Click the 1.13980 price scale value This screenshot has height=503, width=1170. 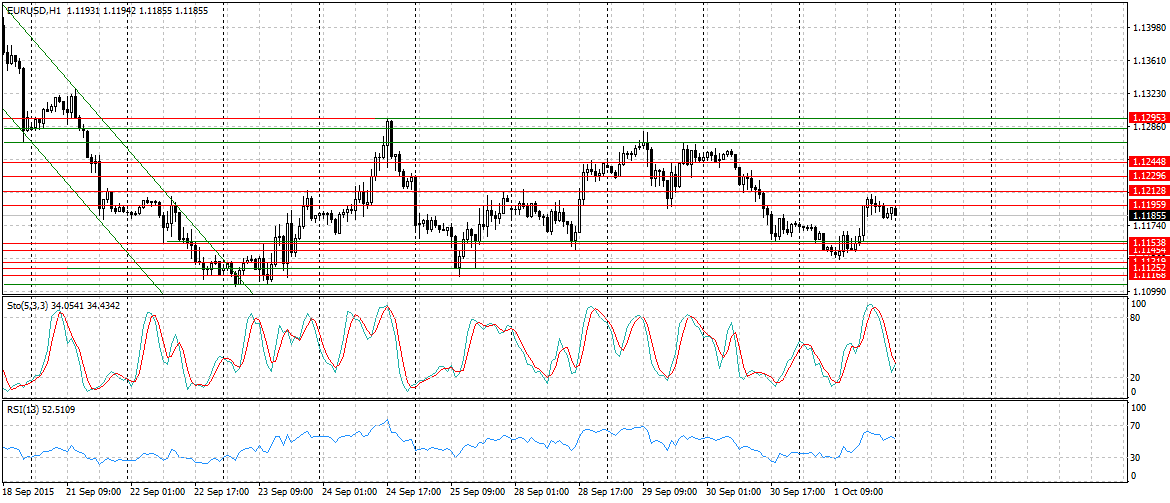1150,28
